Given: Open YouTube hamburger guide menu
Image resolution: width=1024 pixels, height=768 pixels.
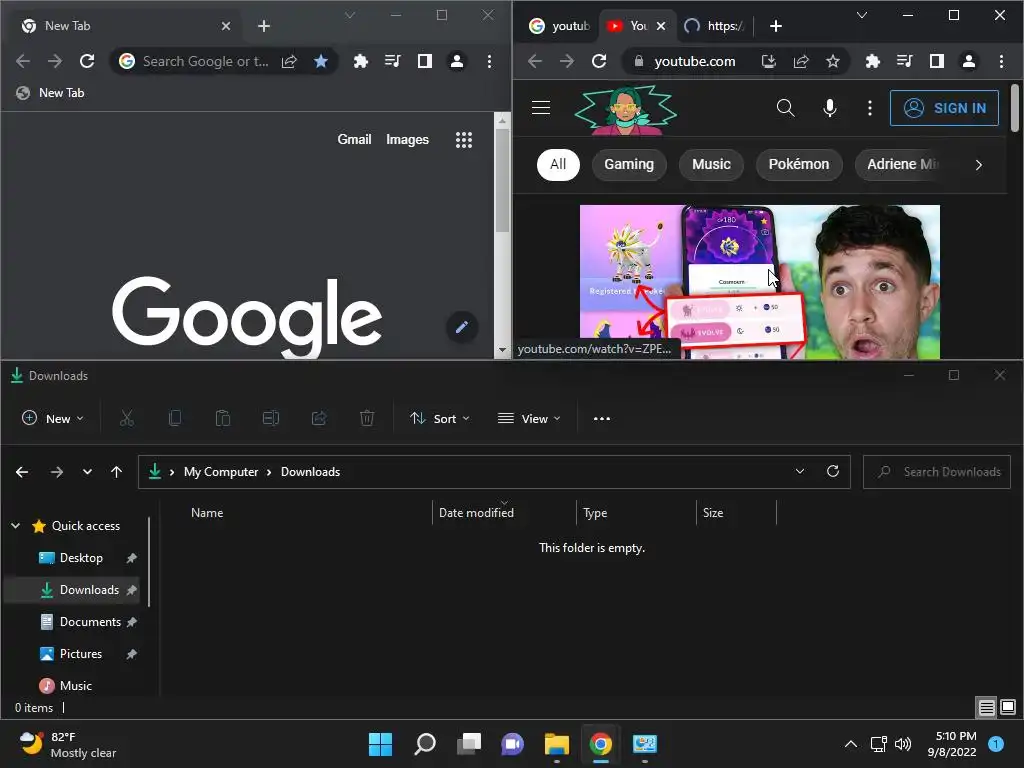Looking at the screenshot, I should click(541, 108).
